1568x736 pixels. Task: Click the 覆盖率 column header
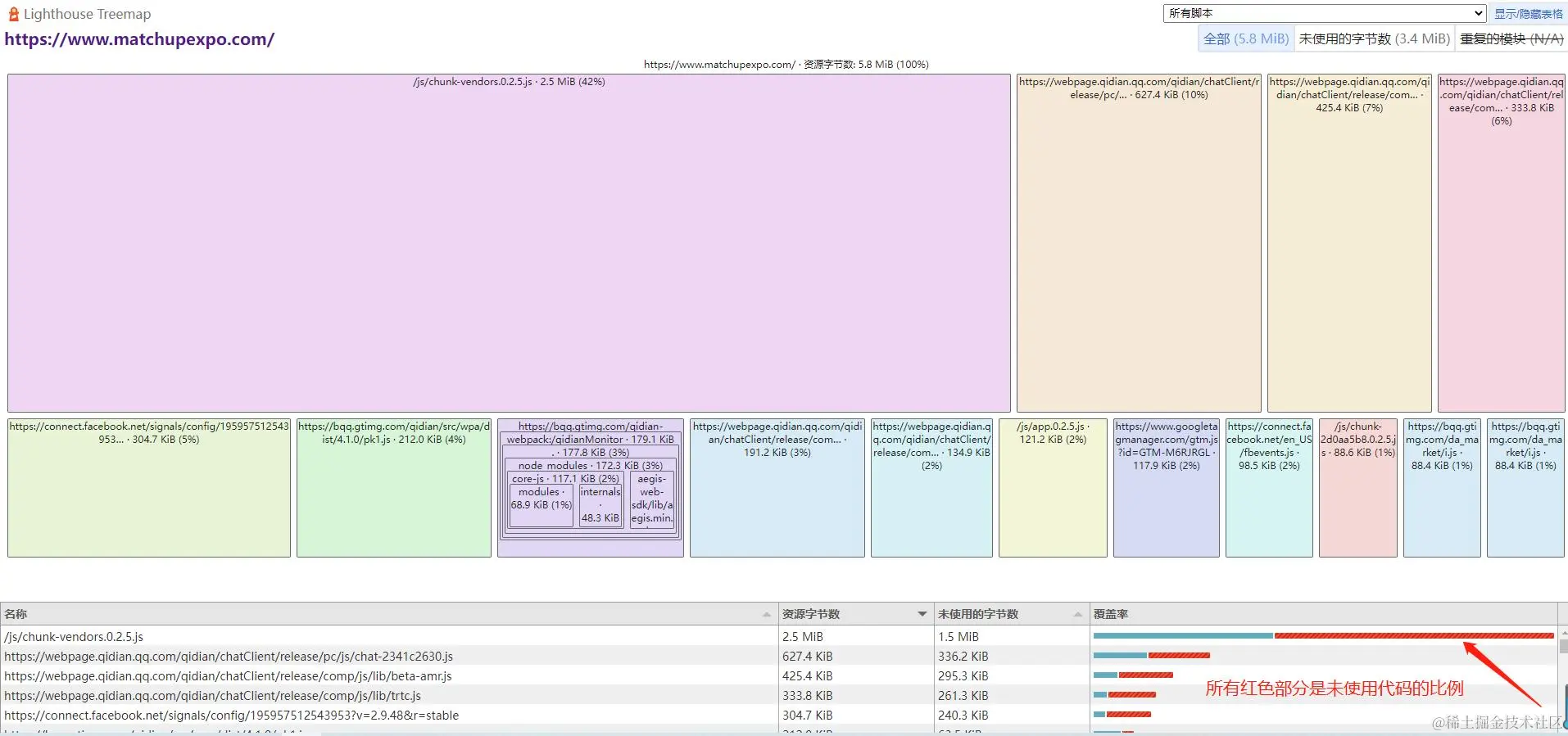(1323, 614)
